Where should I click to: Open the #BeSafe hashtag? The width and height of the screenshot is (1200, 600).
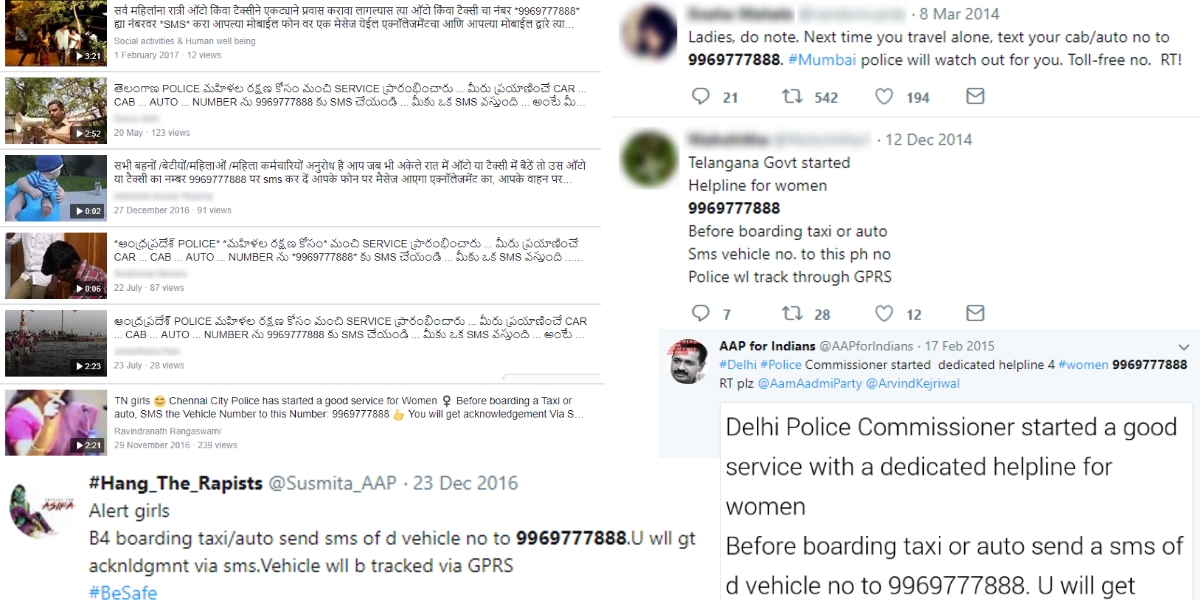pyautogui.click(x=123, y=592)
